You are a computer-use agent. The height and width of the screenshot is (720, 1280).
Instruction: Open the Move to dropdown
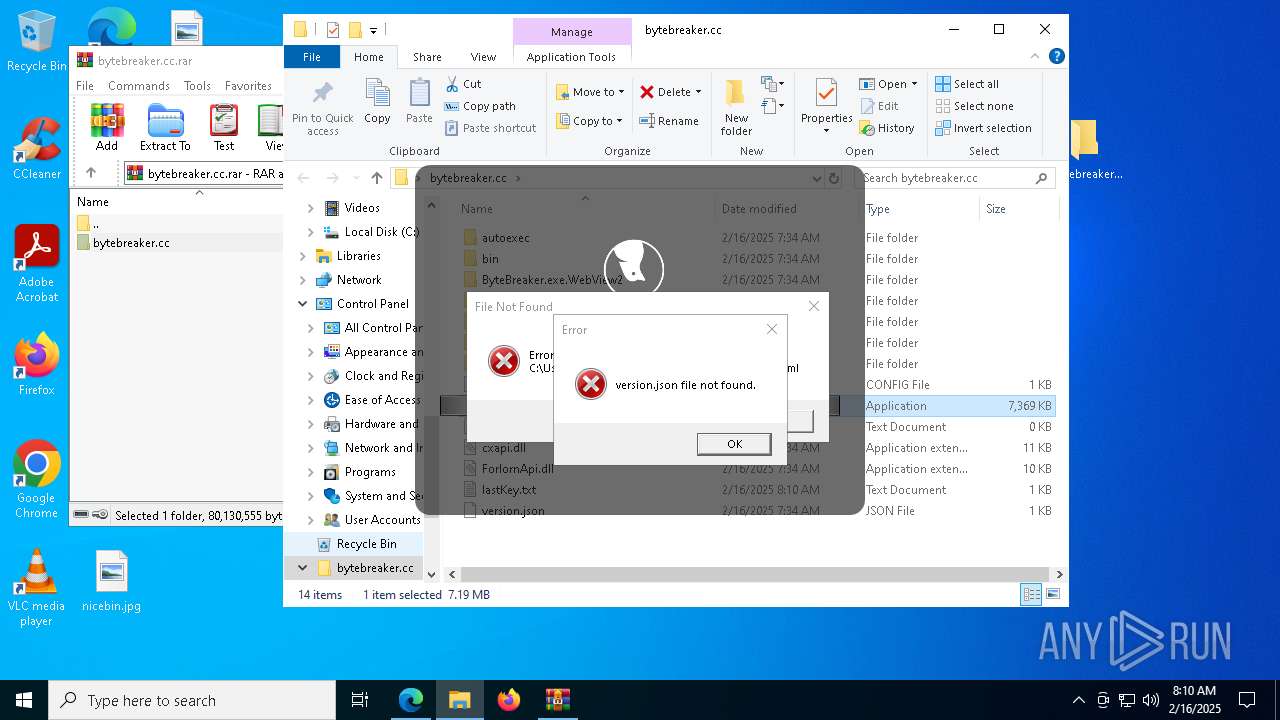591,92
